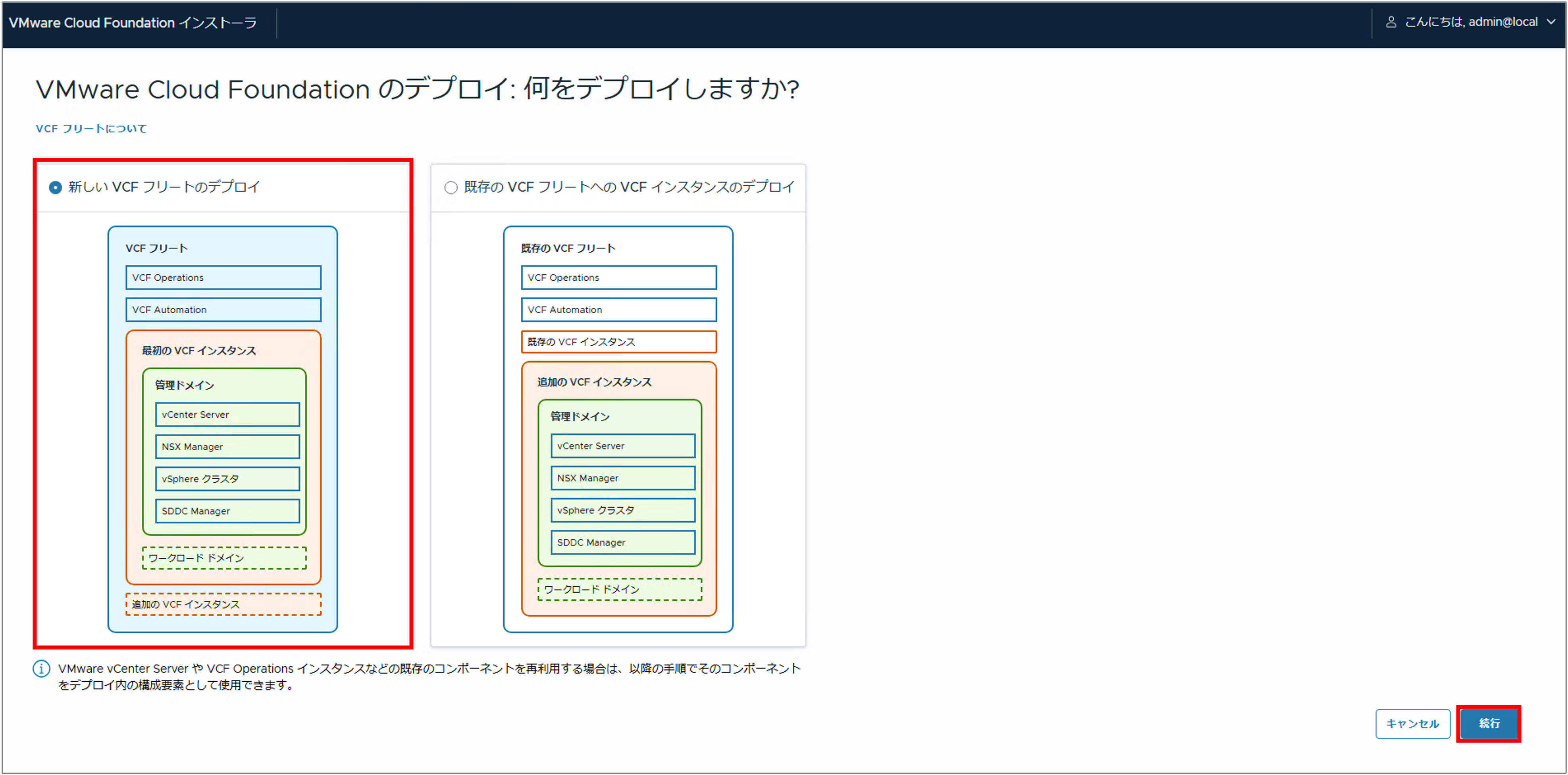Click the VCF フリート heading in left card
Viewport: 1568px width, 775px height.
click(156, 249)
